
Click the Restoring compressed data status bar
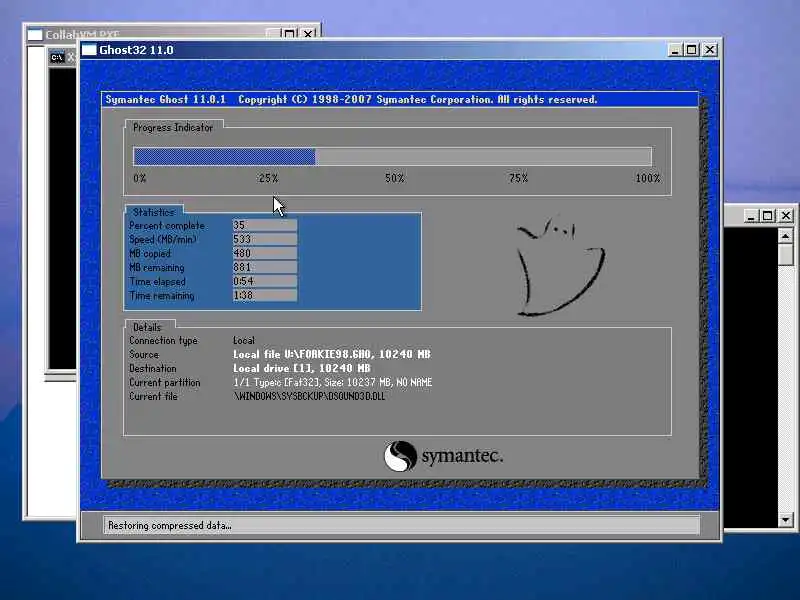click(401, 525)
